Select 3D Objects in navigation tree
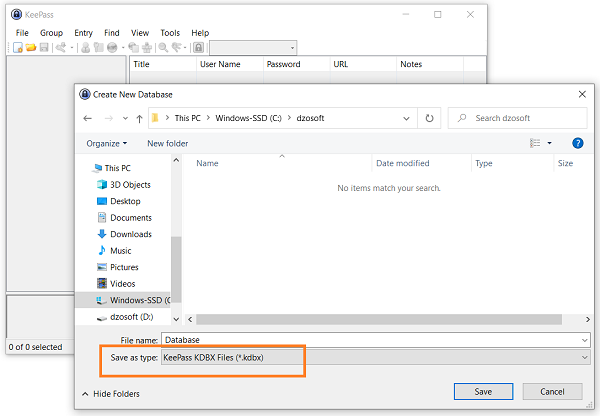The image size is (600, 416). (x=124, y=184)
